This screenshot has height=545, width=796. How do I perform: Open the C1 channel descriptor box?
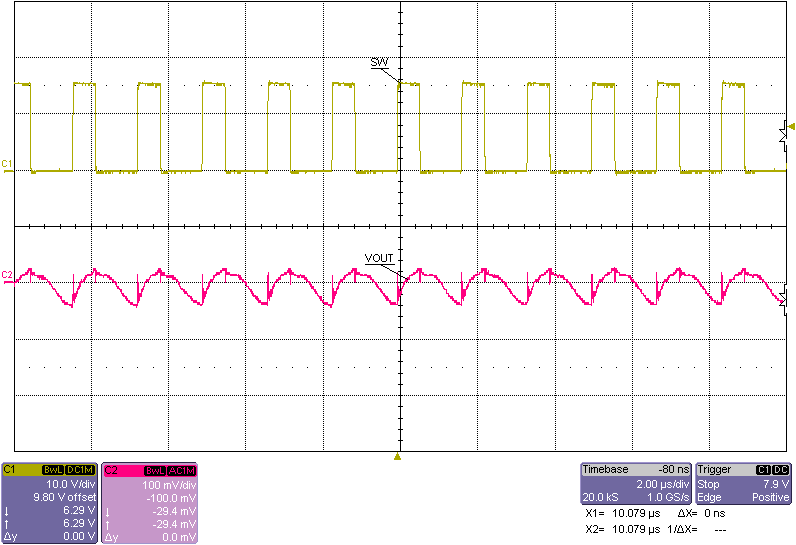pyautogui.click(x=49, y=503)
